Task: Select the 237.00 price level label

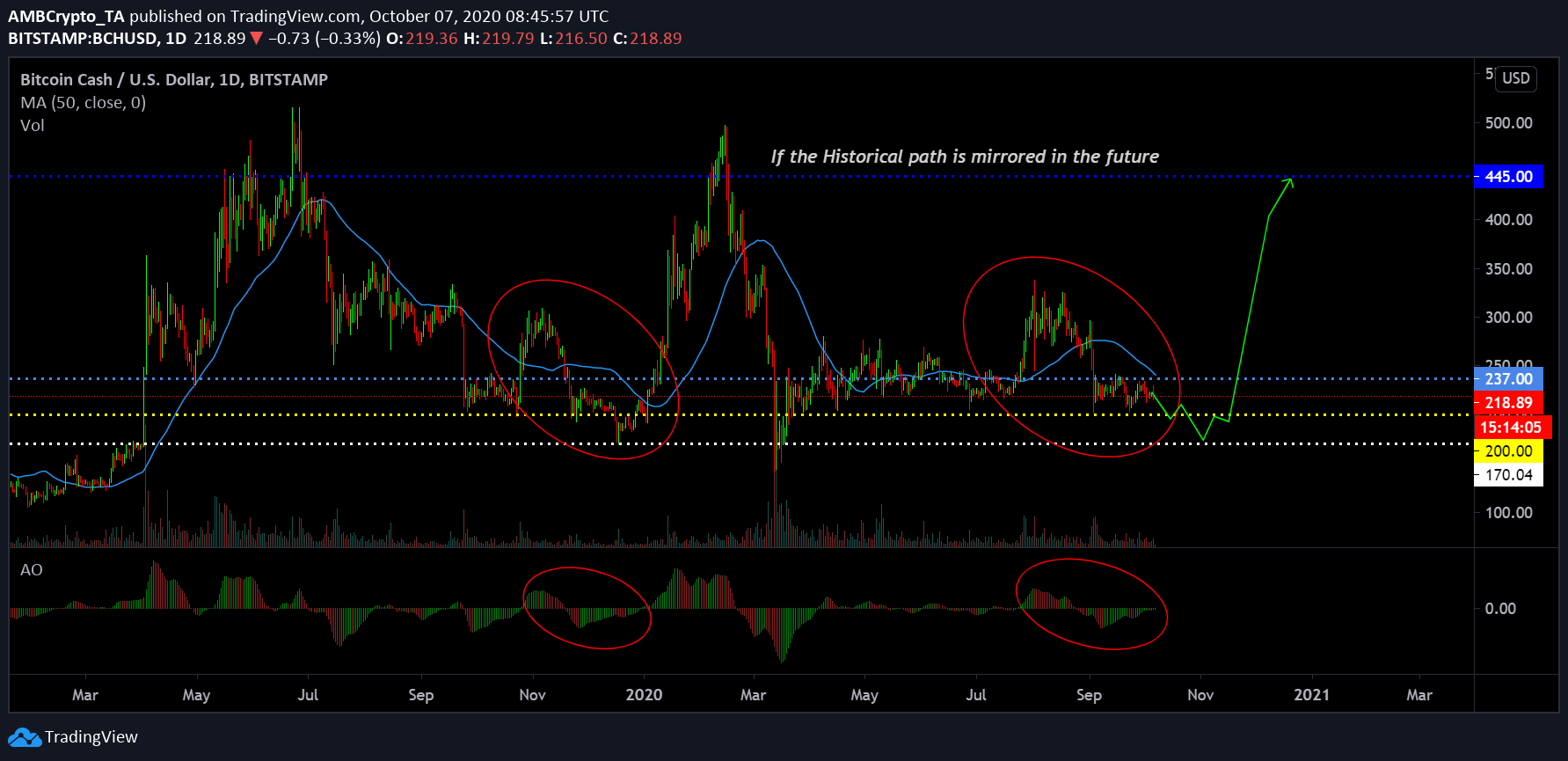Action: [x=1508, y=379]
